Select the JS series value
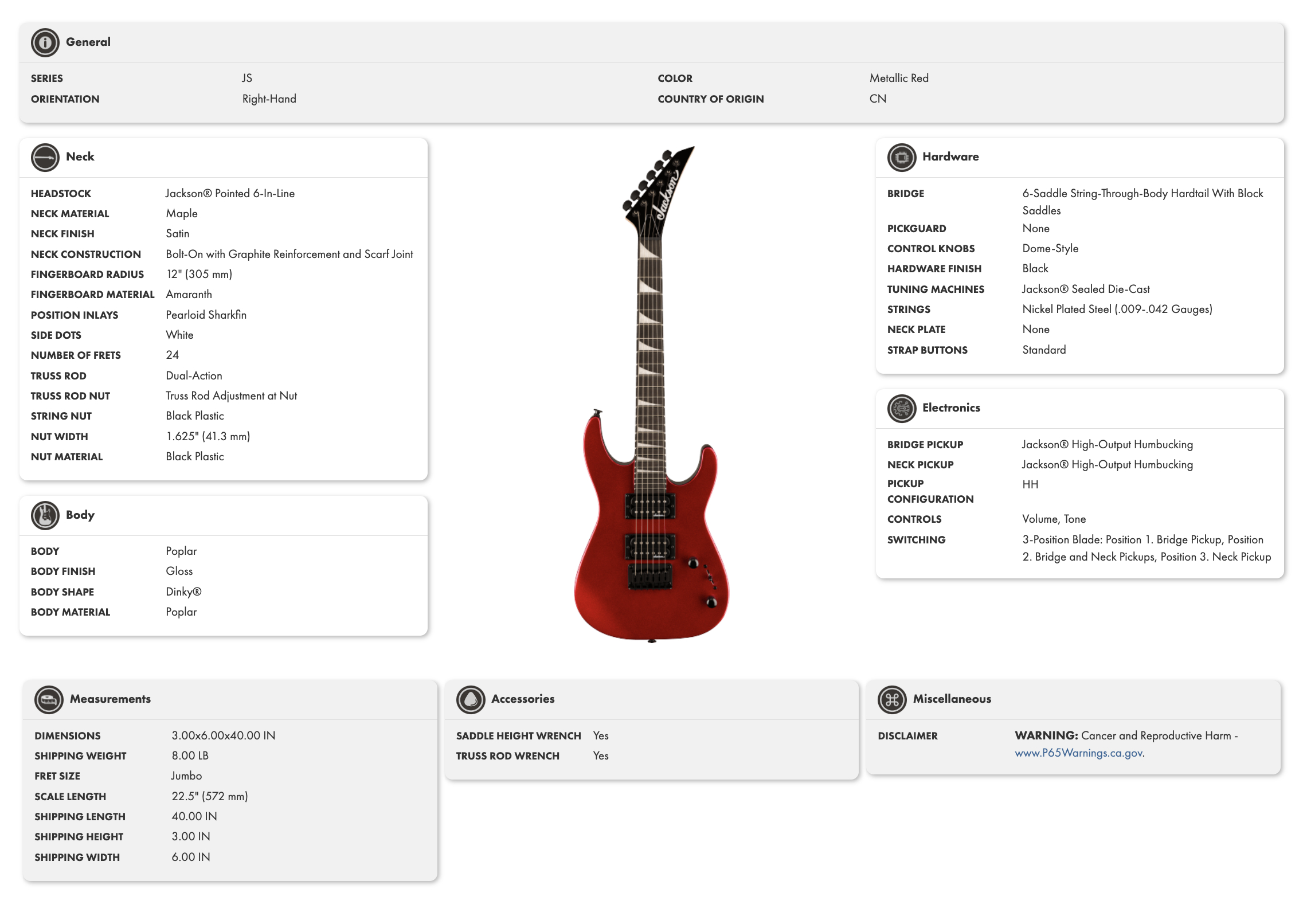1299x924 pixels. (x=247, y=78)
